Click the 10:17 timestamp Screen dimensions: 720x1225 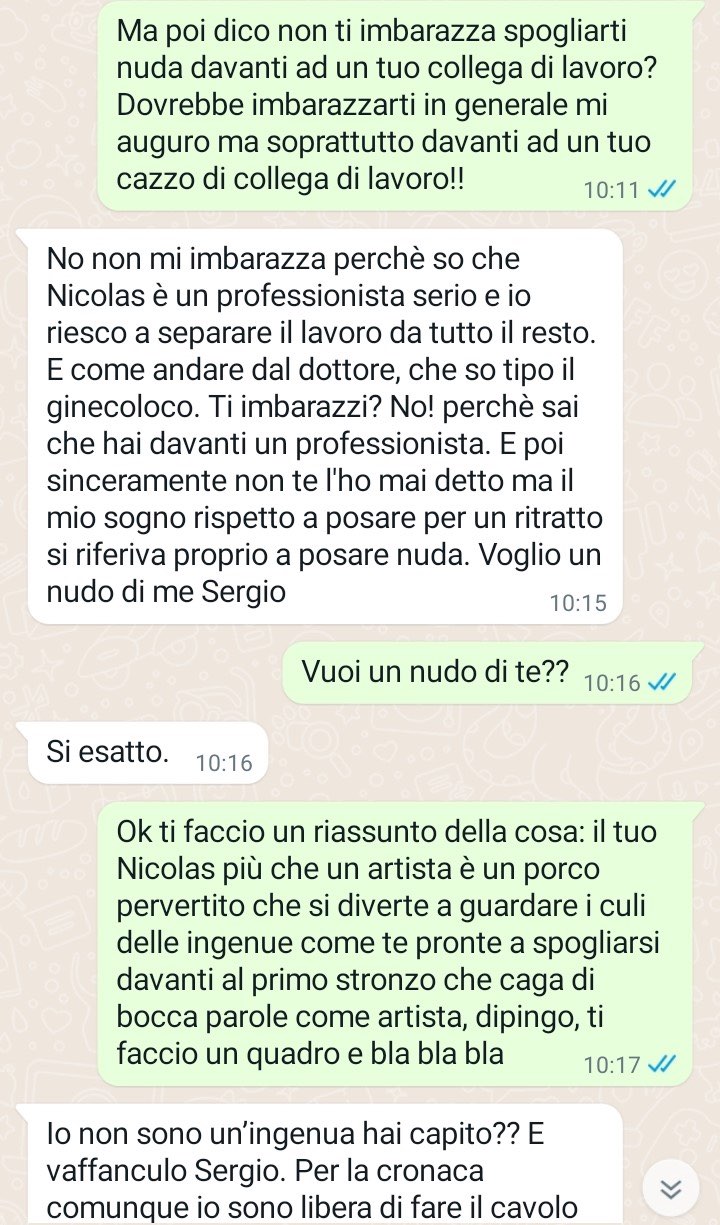click(613, 1065)
